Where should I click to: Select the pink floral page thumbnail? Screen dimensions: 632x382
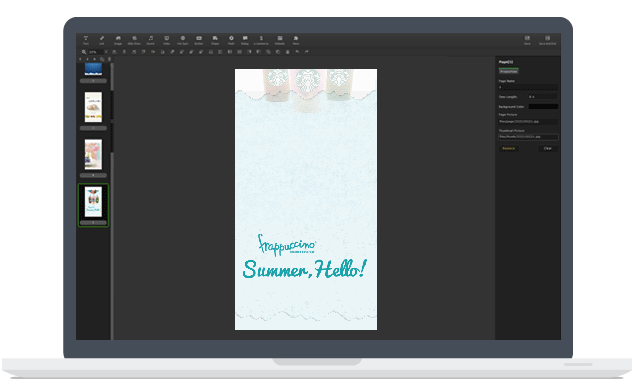point(93,154)
